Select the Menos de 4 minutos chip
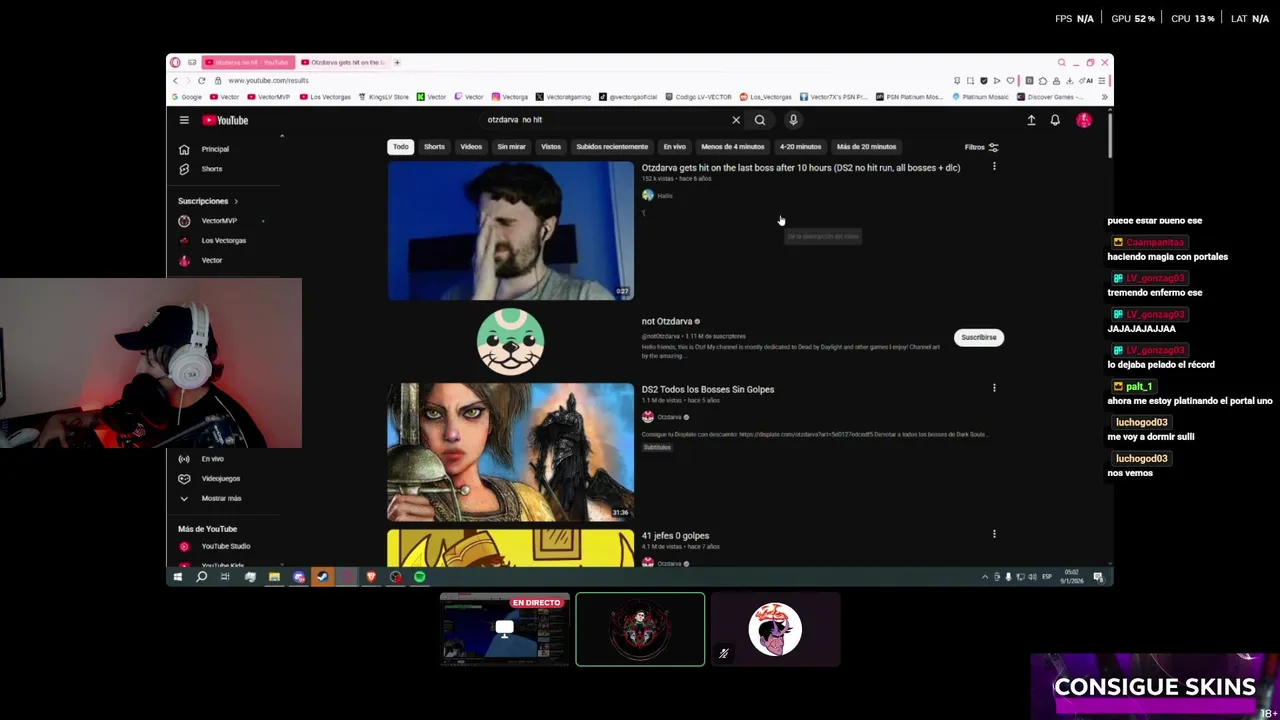1280x720 pixels. click(733, 147)
